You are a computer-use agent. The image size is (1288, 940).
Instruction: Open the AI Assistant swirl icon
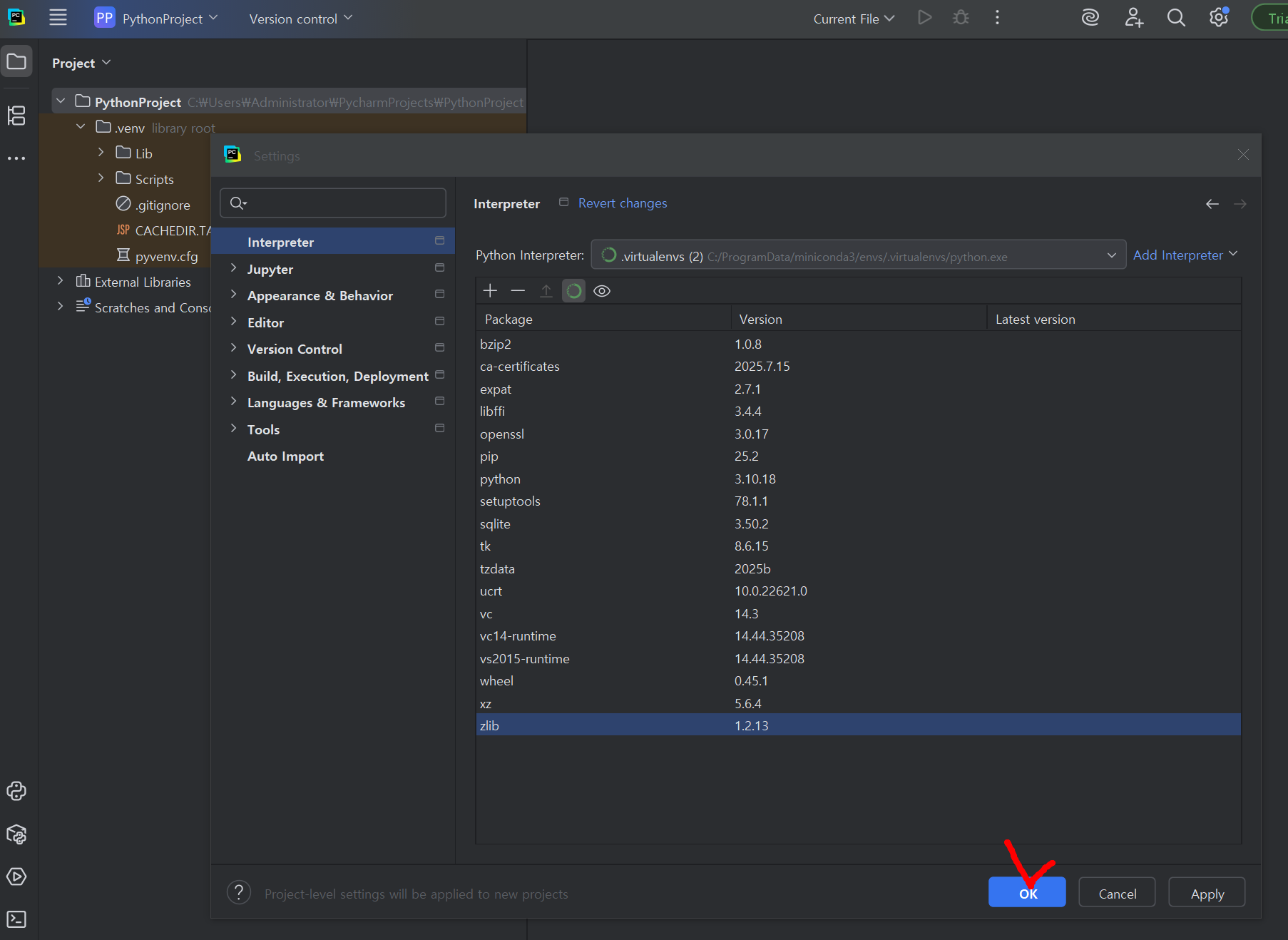point(1090,18)
